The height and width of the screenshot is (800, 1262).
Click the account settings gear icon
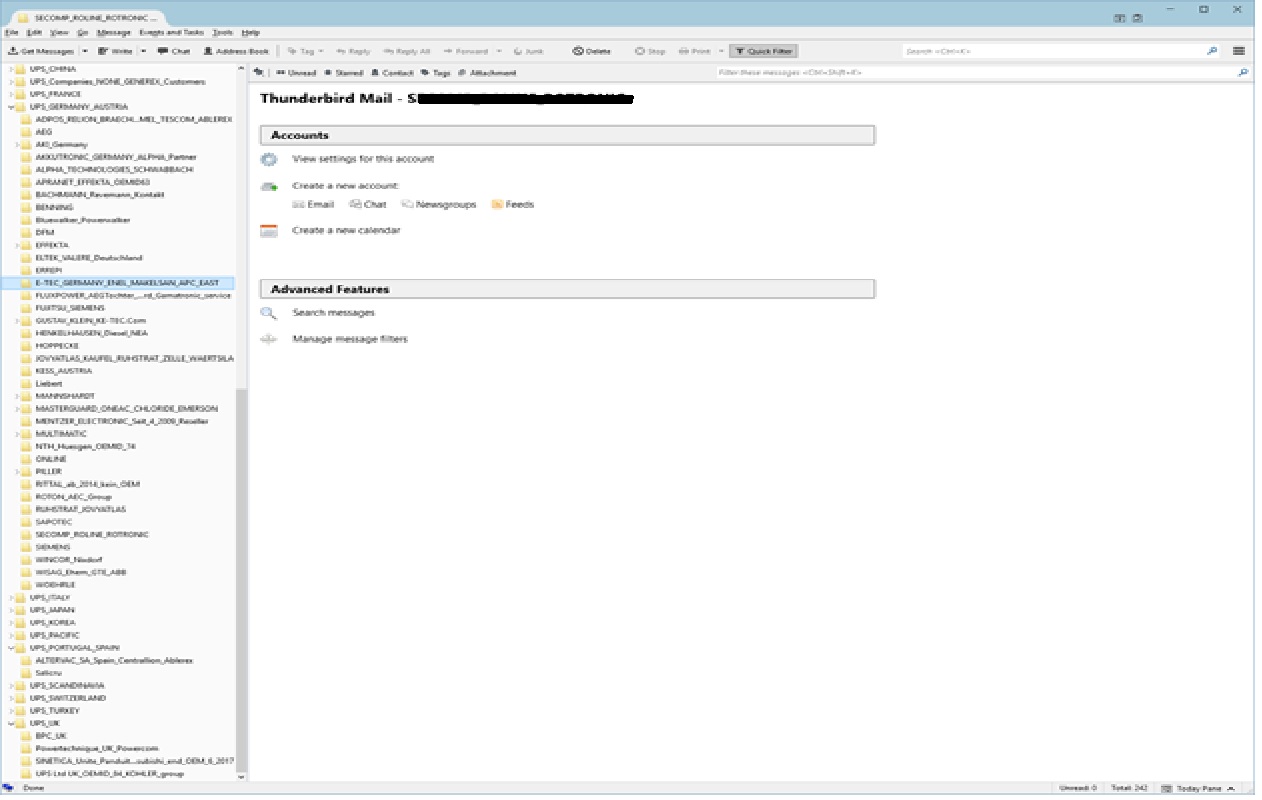(x=268, y=159)
